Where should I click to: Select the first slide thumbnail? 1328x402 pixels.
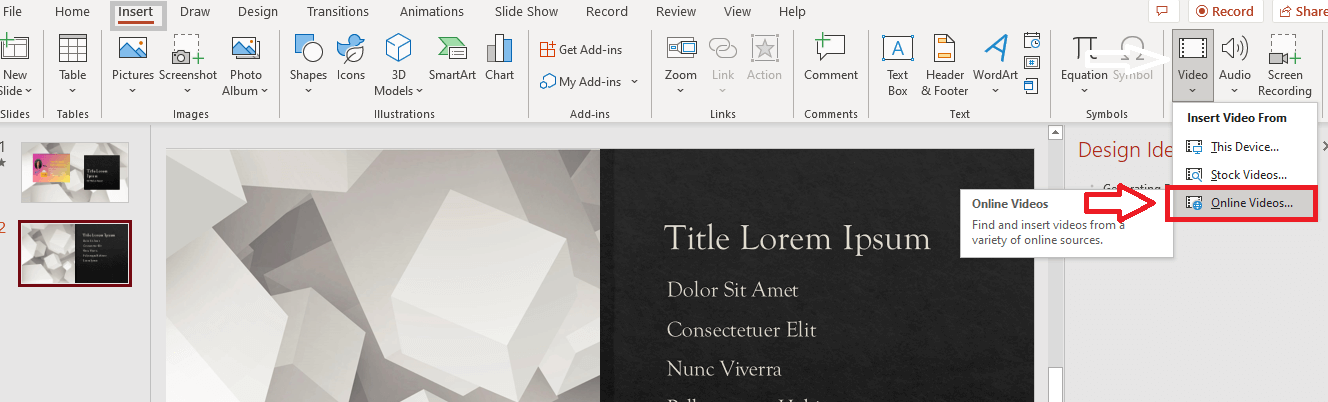[75, 172]
